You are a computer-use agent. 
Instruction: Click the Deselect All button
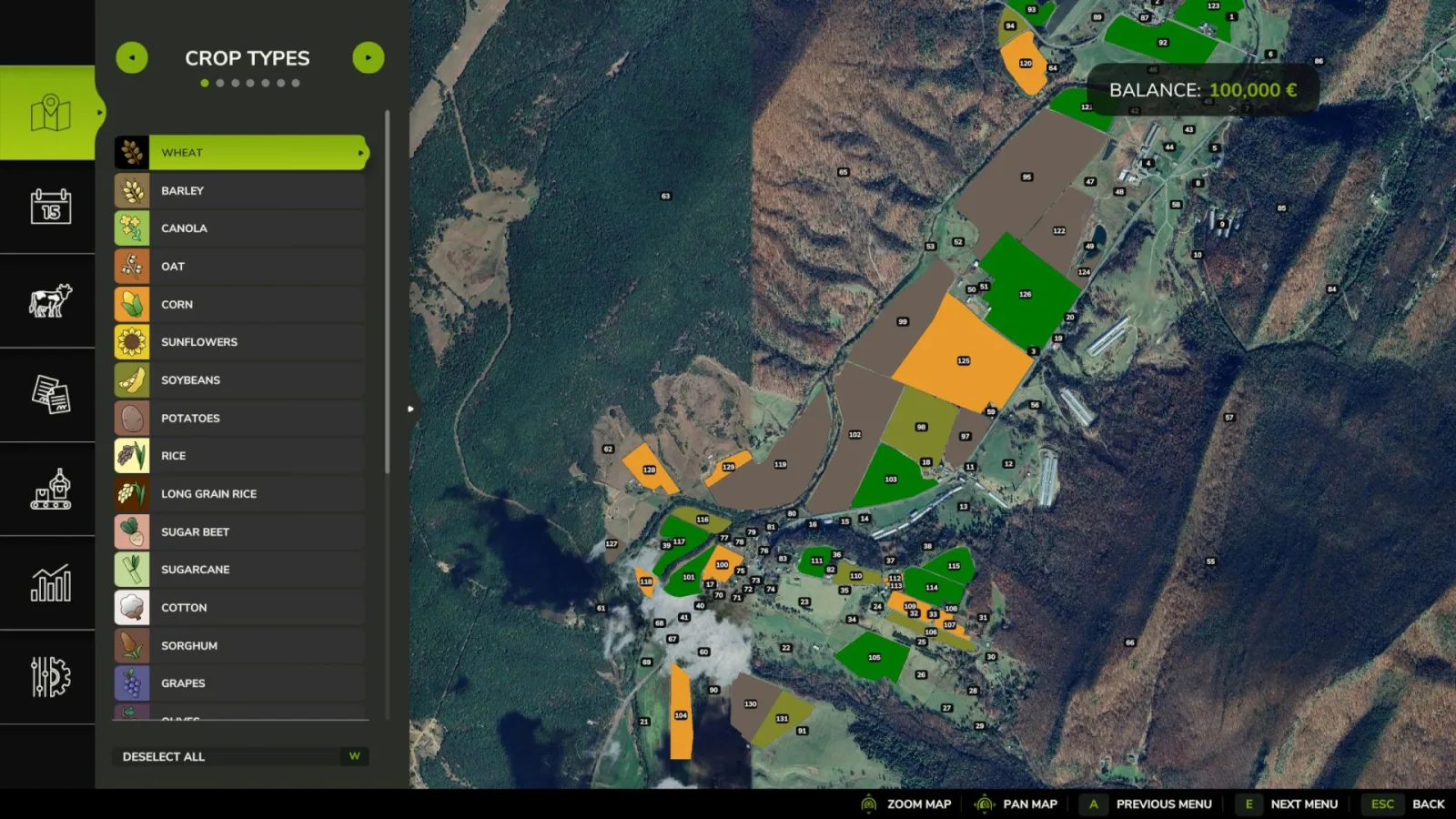coord(241,756)
